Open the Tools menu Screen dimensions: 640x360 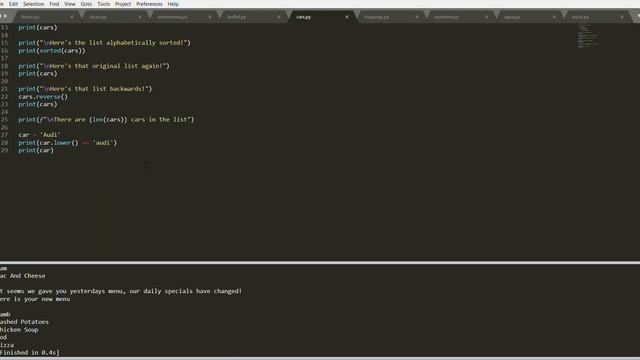103,4
